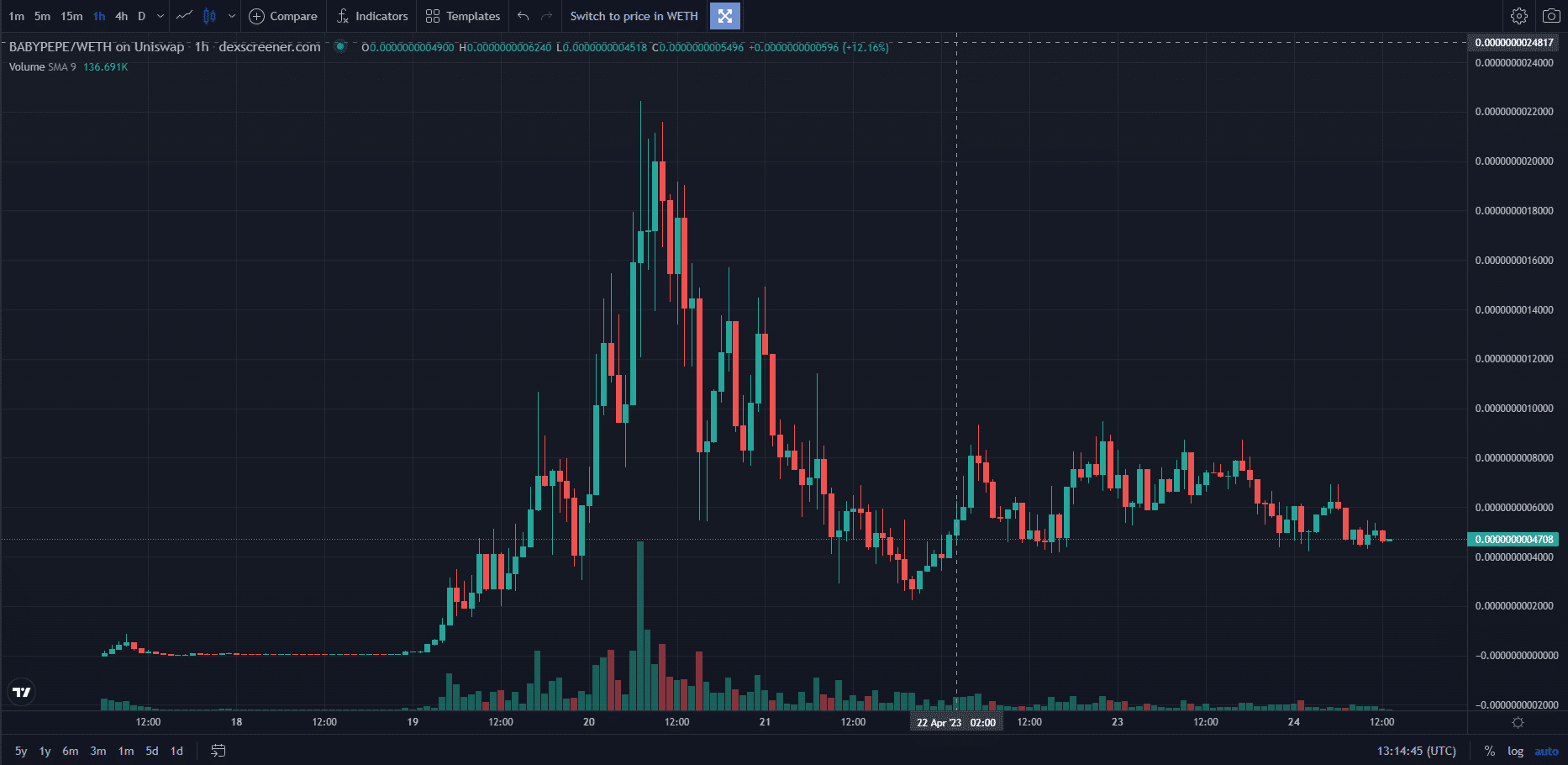Click the date label 23 on time axis
This screenshot has height=765, width=1568.
pyautogui.click(x=1118, y=722)
